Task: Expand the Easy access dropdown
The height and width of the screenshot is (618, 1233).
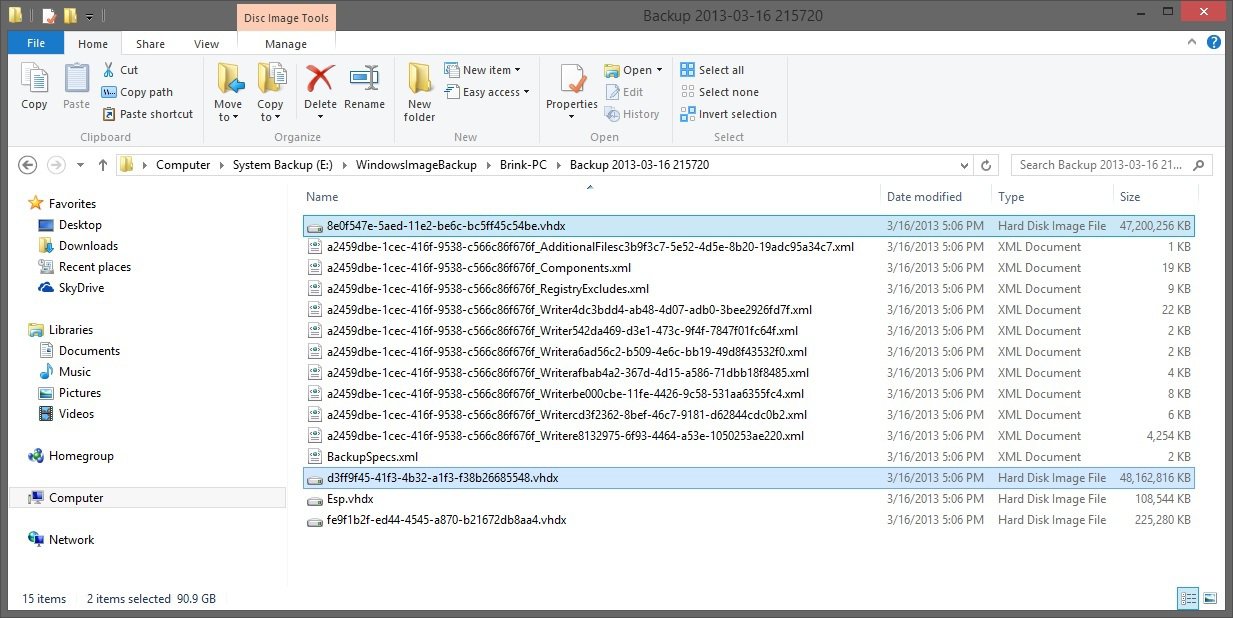Action: click(x=526, y=92)
